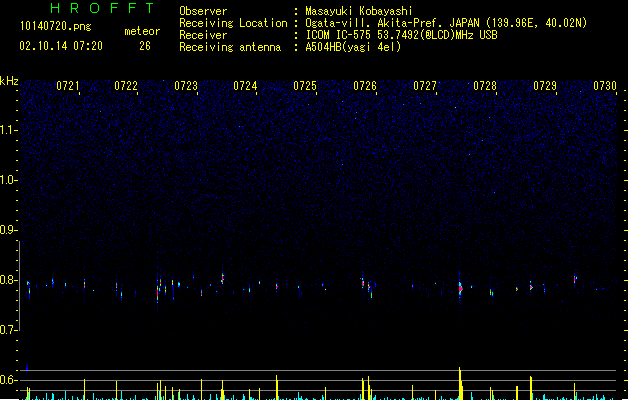Click the Receiving antenna label
This screenshot has width=629, height=400.
pos(230,47)
